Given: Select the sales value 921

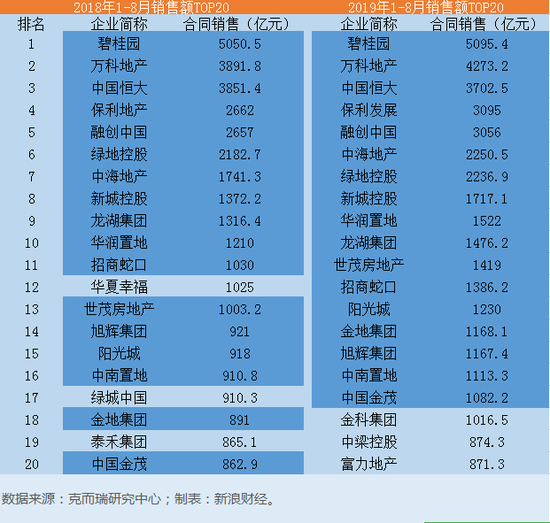Looking at the screenshot, I should [240, 332].
